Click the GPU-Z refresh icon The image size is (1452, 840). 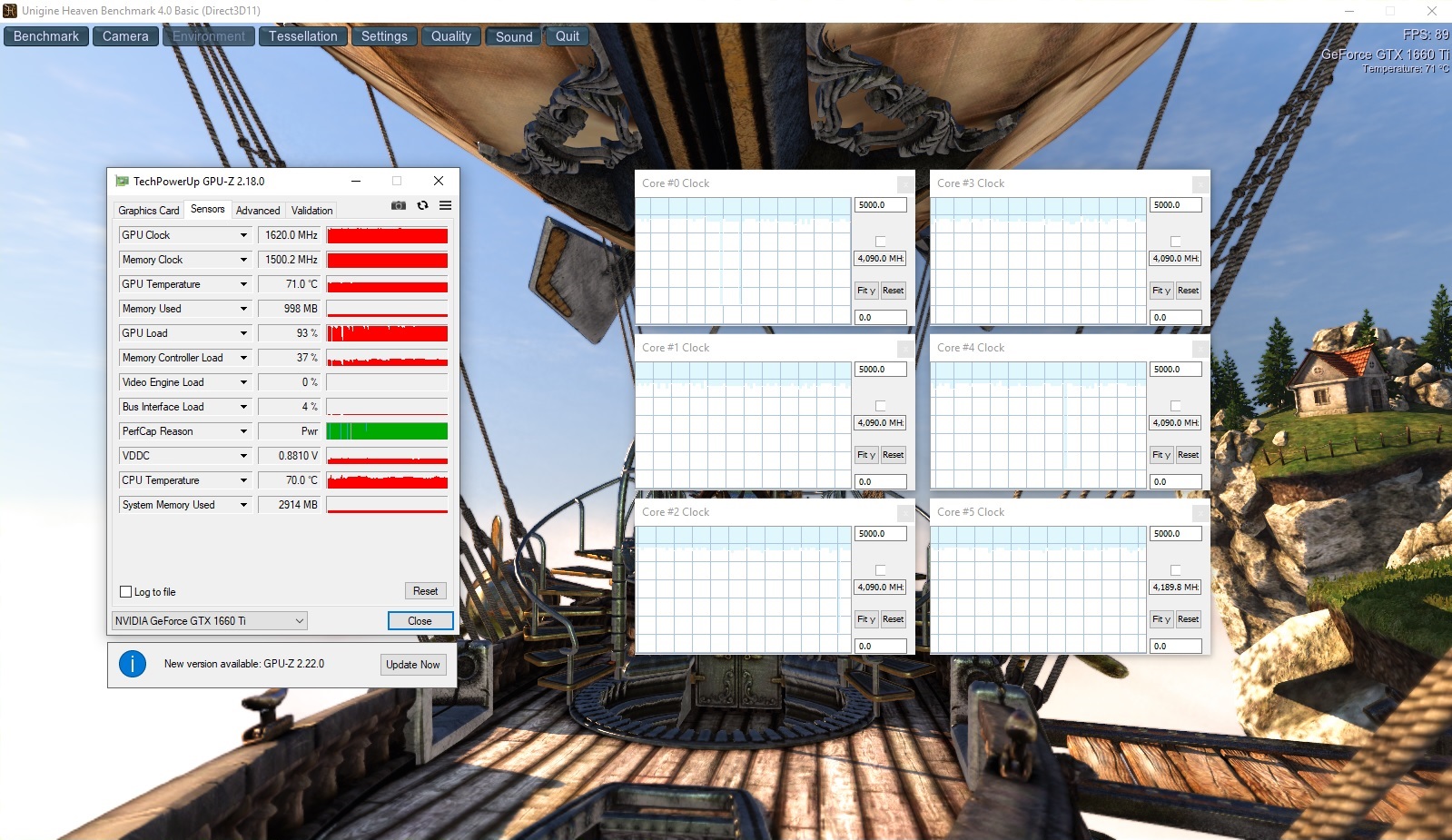(422, 206)
